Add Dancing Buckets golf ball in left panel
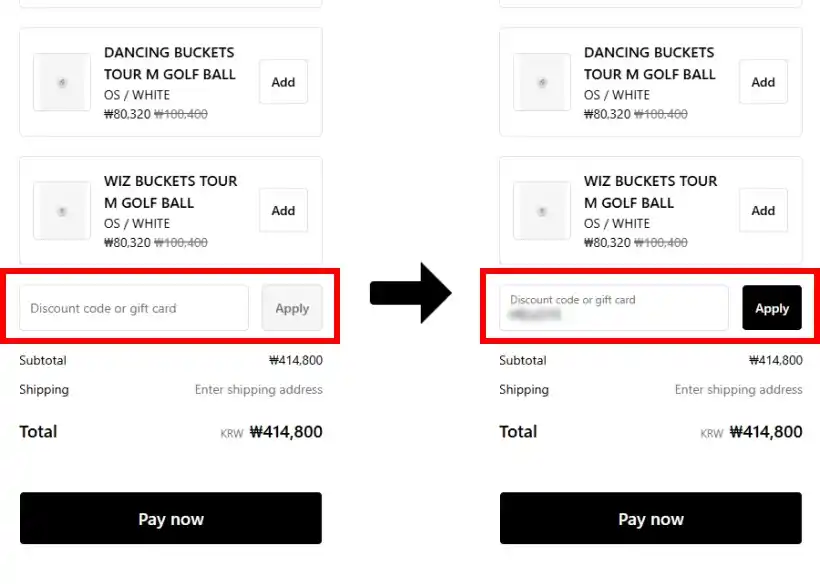Screen dimensions: 820x584 click(283, 82)
